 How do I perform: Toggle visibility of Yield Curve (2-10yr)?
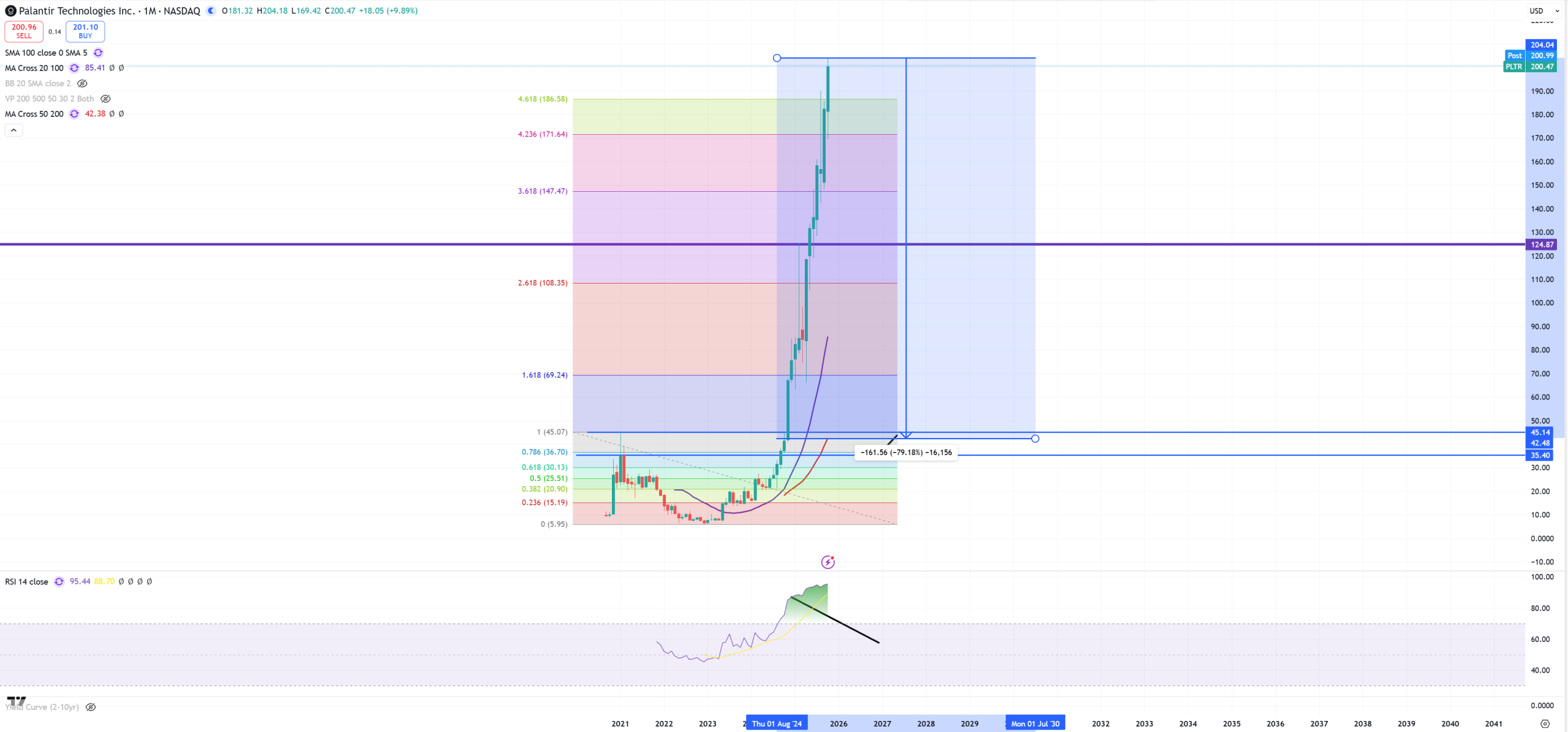91,707
